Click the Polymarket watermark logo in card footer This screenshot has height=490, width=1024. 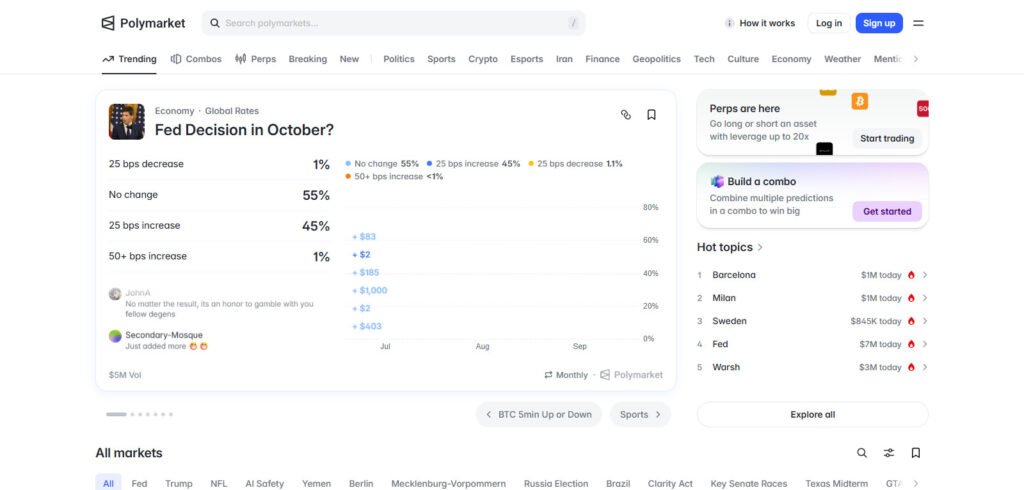[x=632, y=375]
